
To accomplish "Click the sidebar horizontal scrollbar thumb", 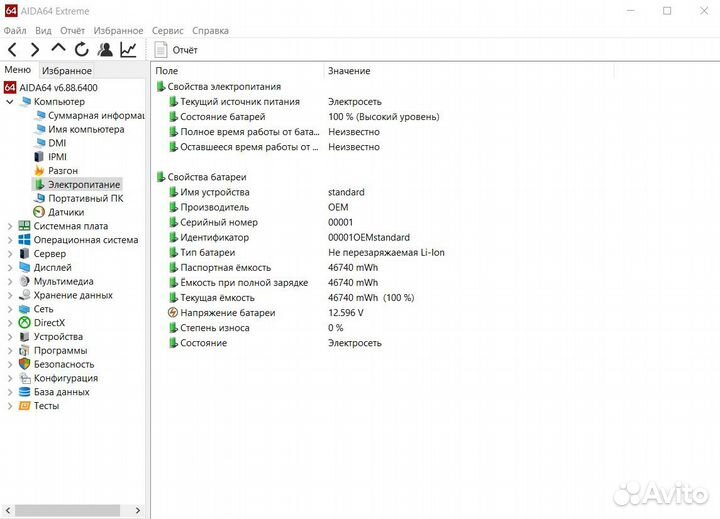I will pyautogui.click(x=67, y=510).
